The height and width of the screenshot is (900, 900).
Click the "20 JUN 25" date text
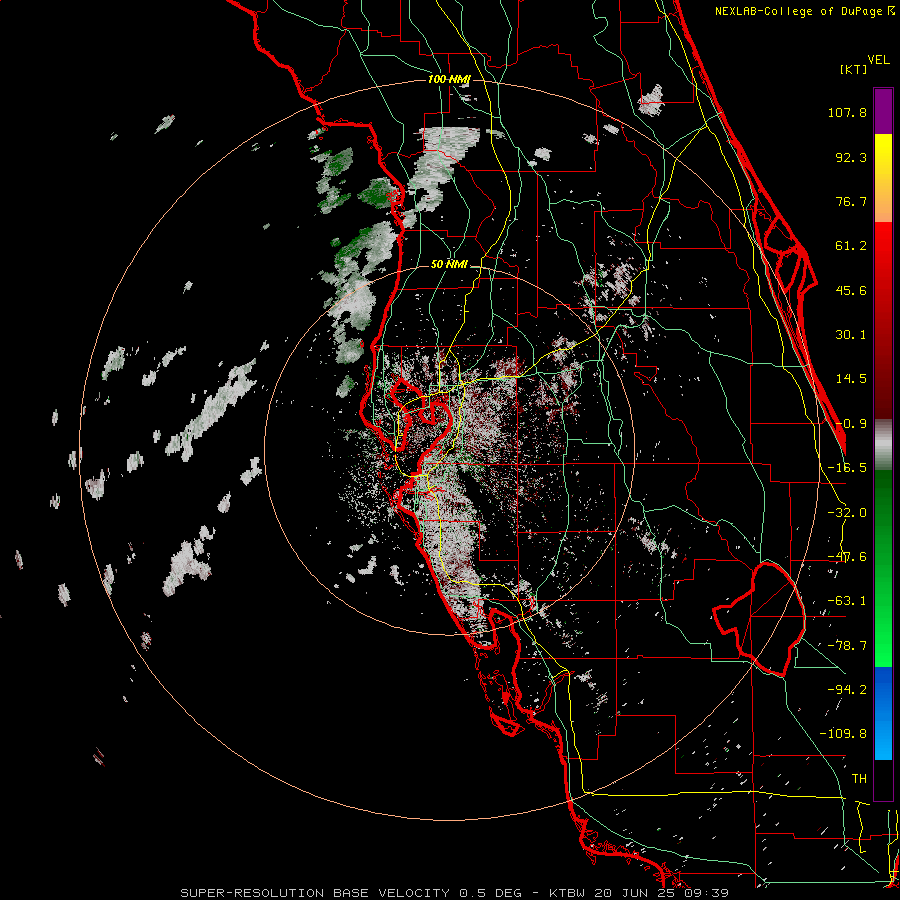click(x=636, y=893)
